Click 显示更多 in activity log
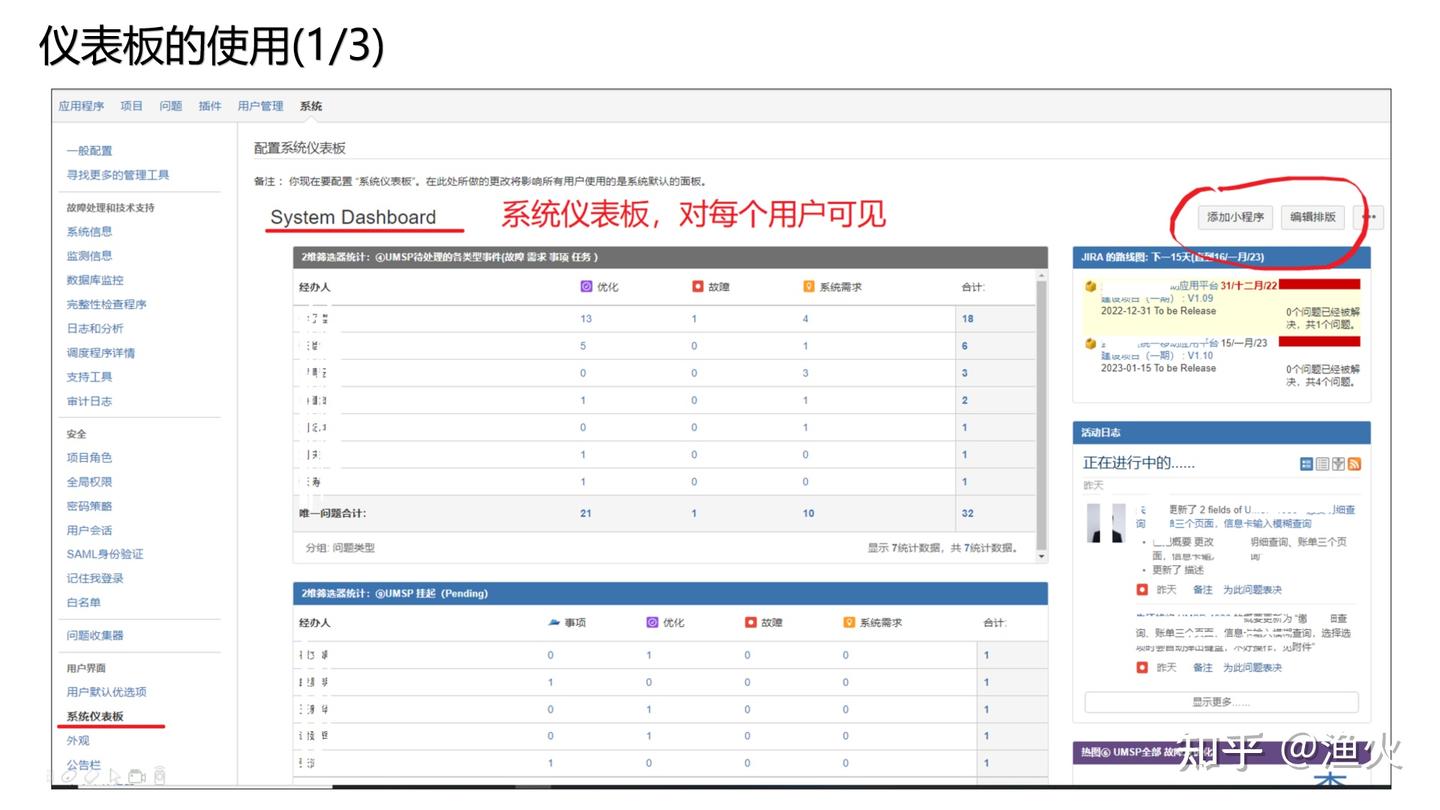This screenshot has height=810, width=1440. click(x=1221, y=702)
